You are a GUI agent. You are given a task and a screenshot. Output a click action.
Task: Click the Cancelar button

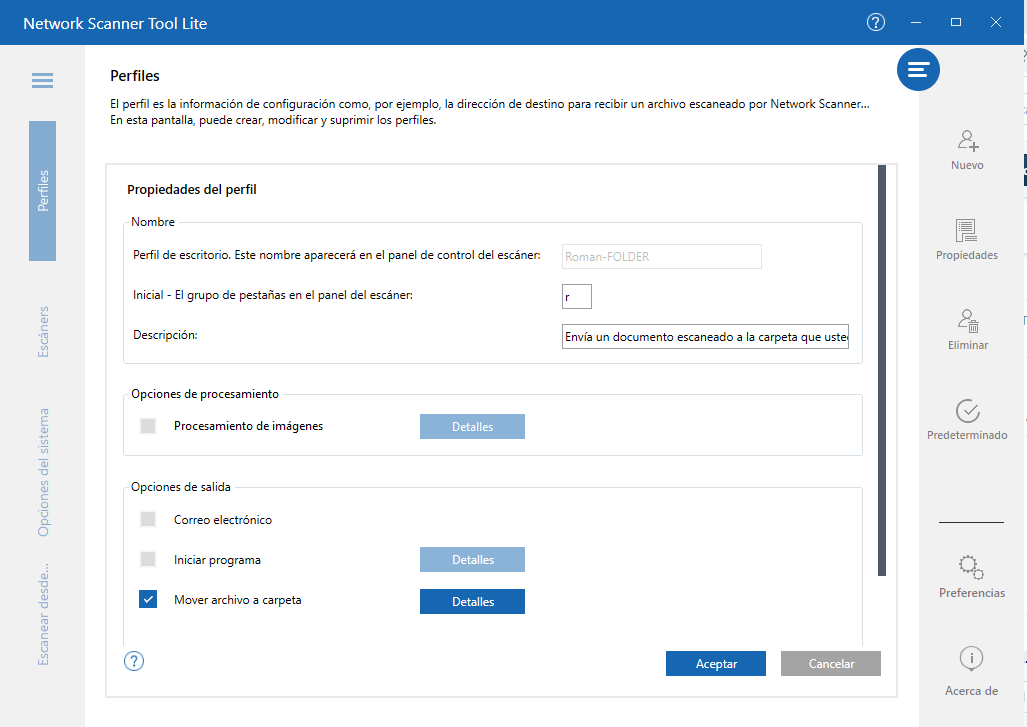pyautogui.click(x=831, y=663)
